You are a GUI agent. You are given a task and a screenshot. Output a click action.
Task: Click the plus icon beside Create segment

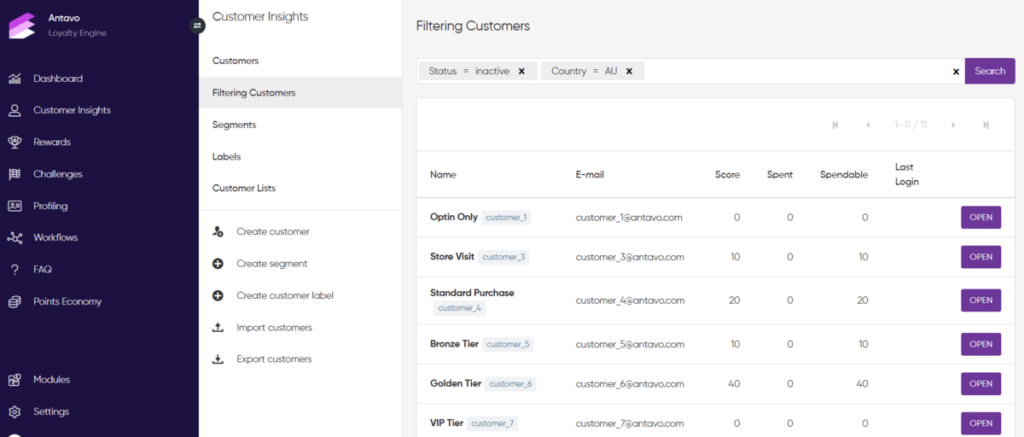218,264
